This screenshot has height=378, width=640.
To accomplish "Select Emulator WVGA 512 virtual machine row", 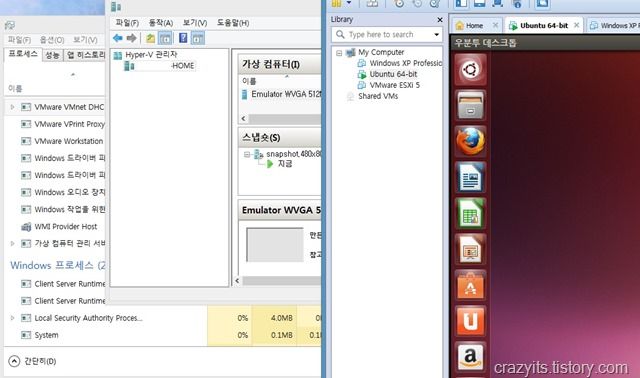I will (x=281, y=94).
